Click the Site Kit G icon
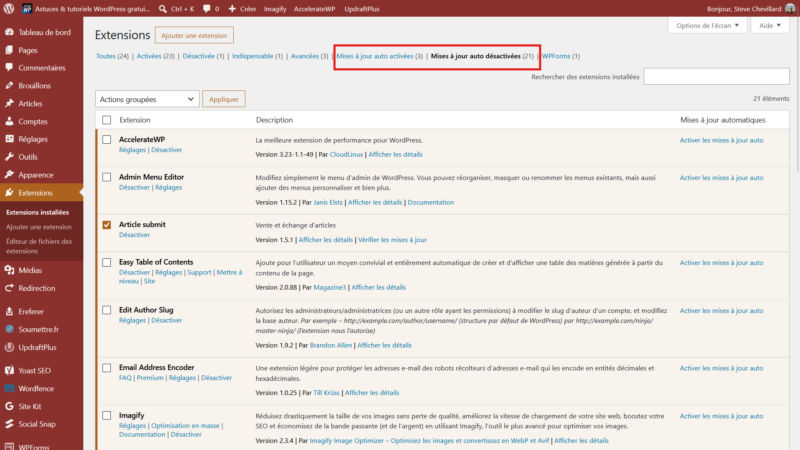800x450 pixels. click(x=9, y=406)
